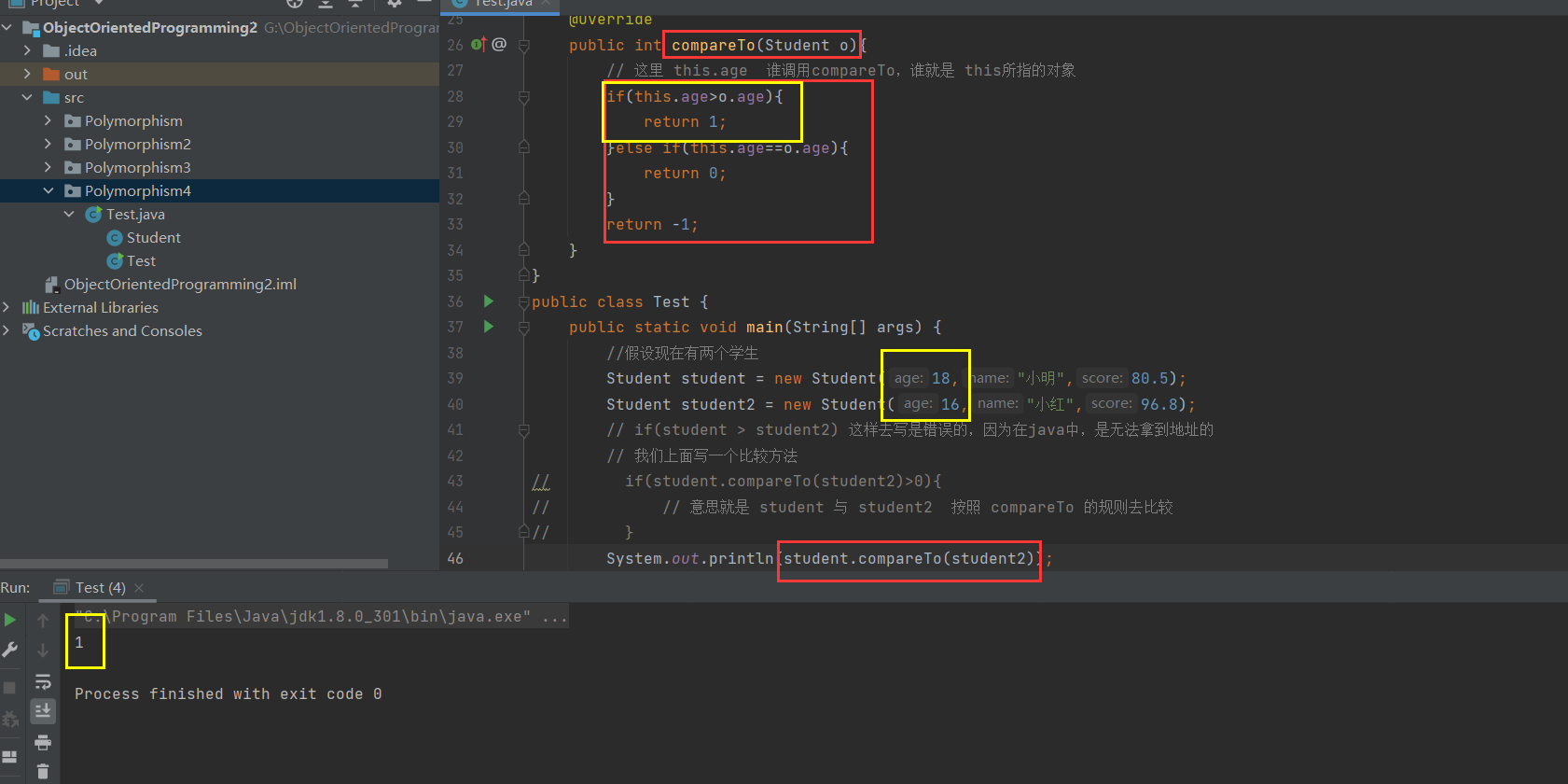The width and height of the screenshot is (1568, 784).
Task: Click student.compareTo(student2) on line 46
Action: tap(909, 558)
